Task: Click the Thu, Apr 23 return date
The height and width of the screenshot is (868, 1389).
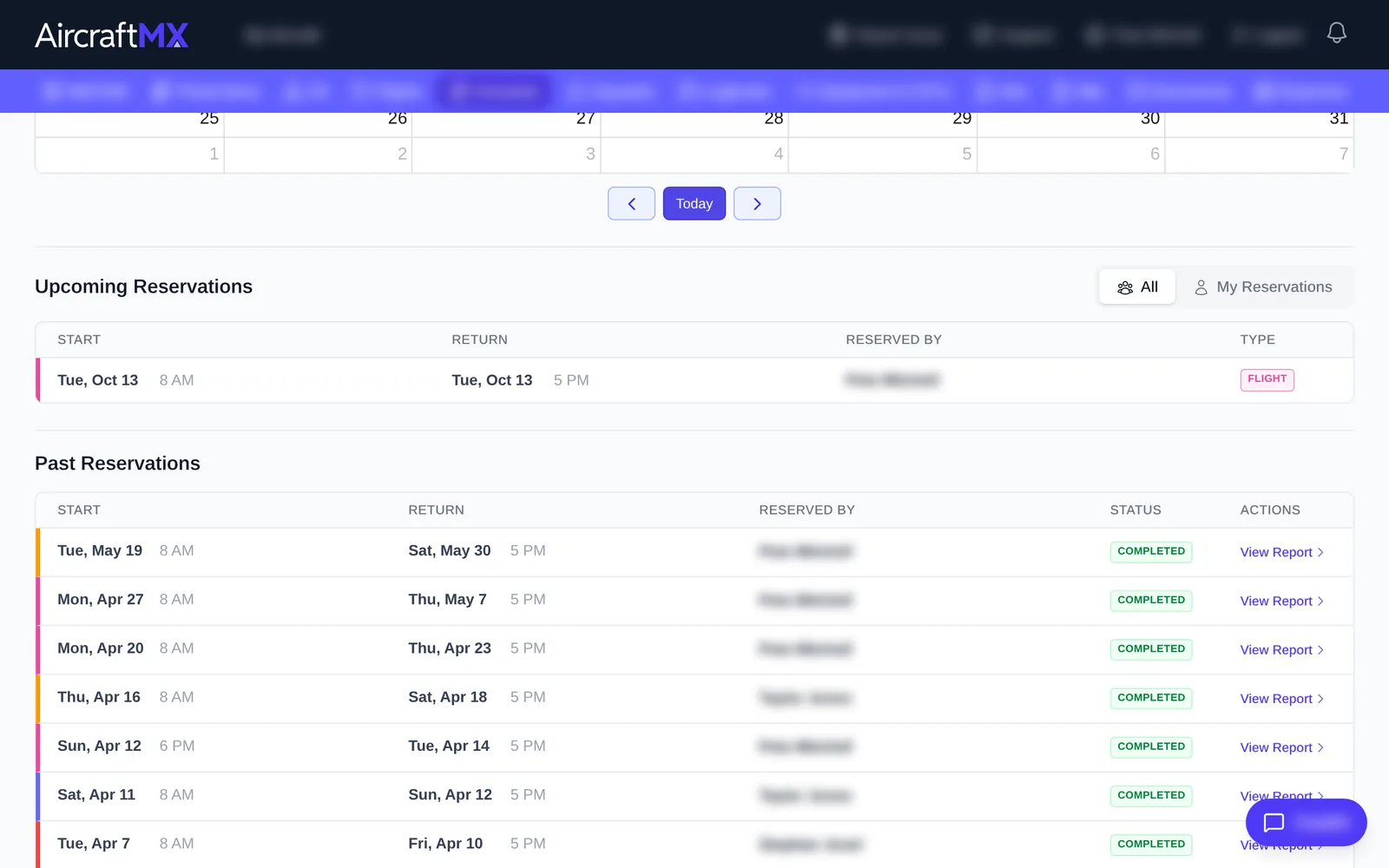Action: tap(450, 648)
